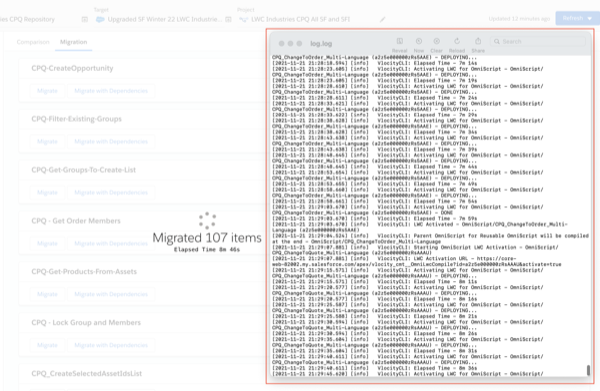600x391 pixels.
Task: Click the CPQ Repository source name
Action: tap(27, 19)
